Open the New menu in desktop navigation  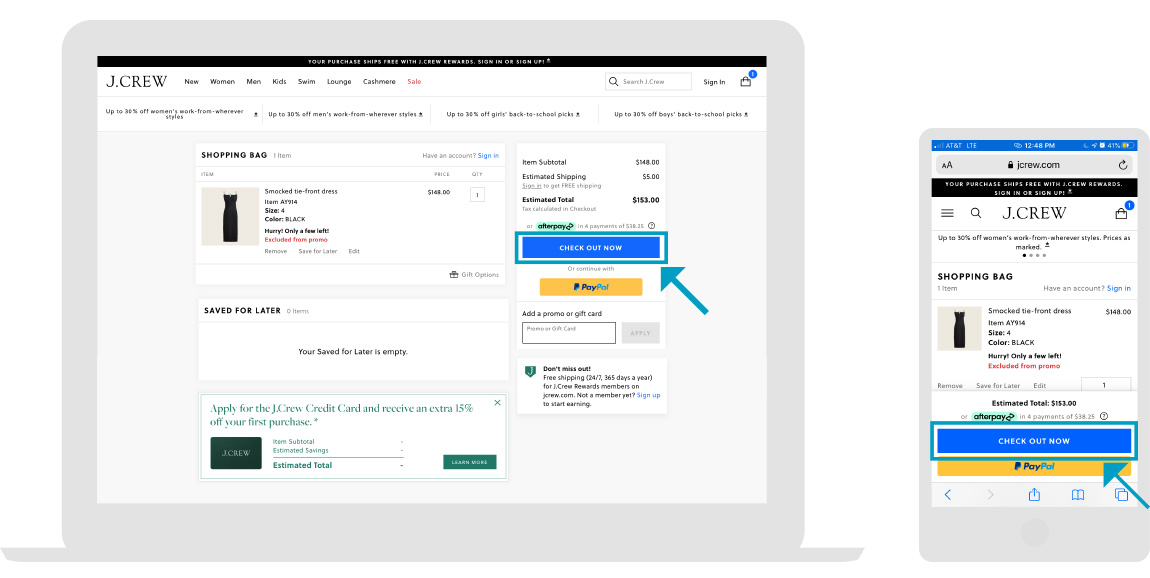click(x=191, y=81)
